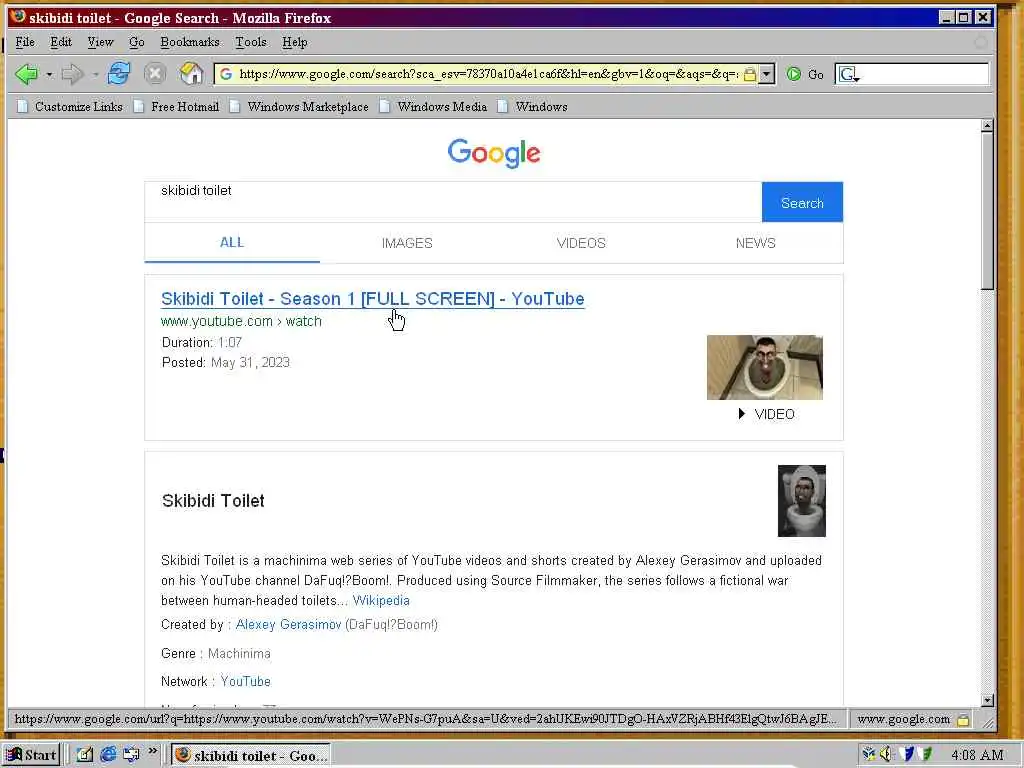Click the scrollbar up arrow
Image resolution: width=1024 pixels, height=768 pixels.
[x=987, y=125]
